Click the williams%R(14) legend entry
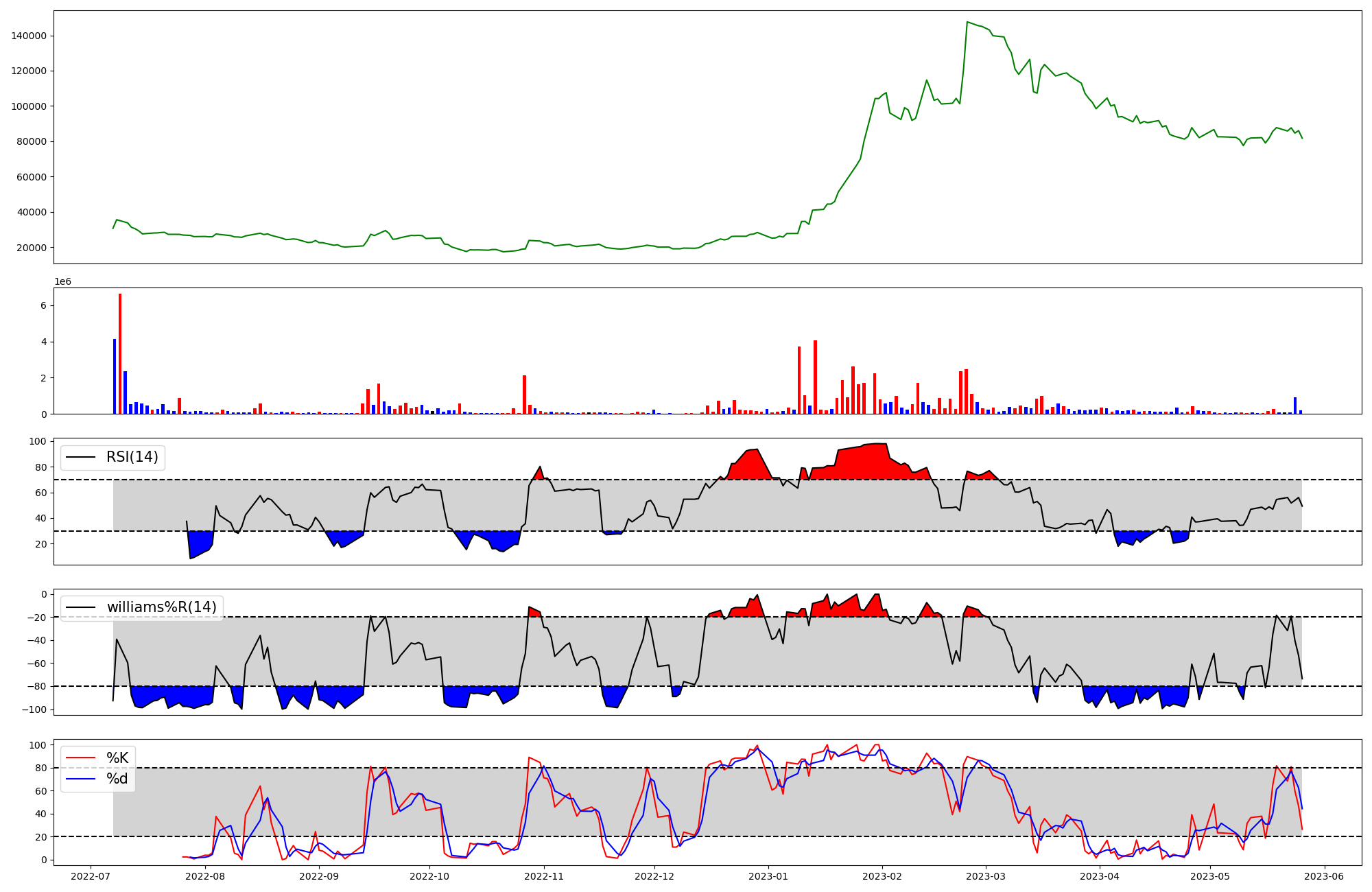Image resolution: width=1372 pixels, height=892 pixels. click(161, 607)
